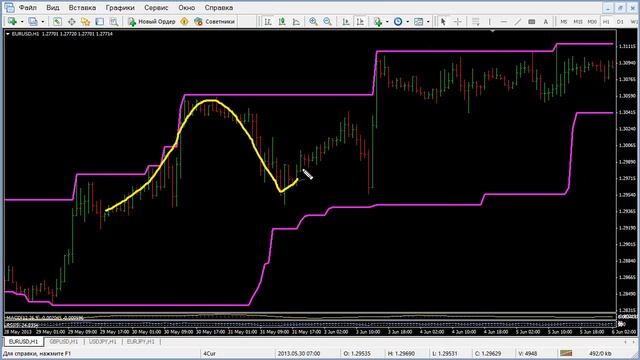The height and width of the screenshot is (360, 640).
Task: Toggle the Market Watch window icon
Action: coord(57,22)
